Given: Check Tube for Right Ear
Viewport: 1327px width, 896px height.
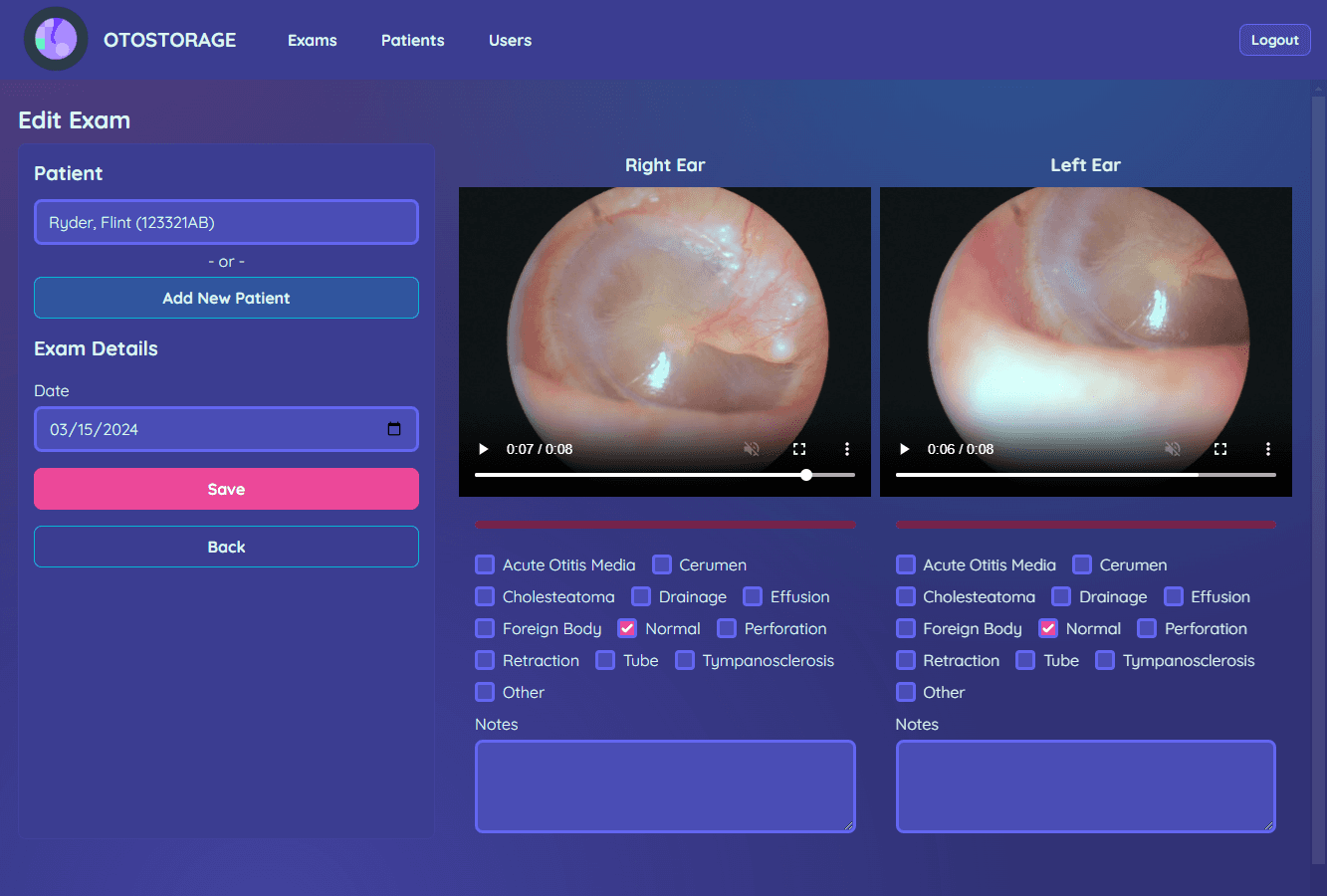Looking at the screenshot, I should click(x=605, y=660).
